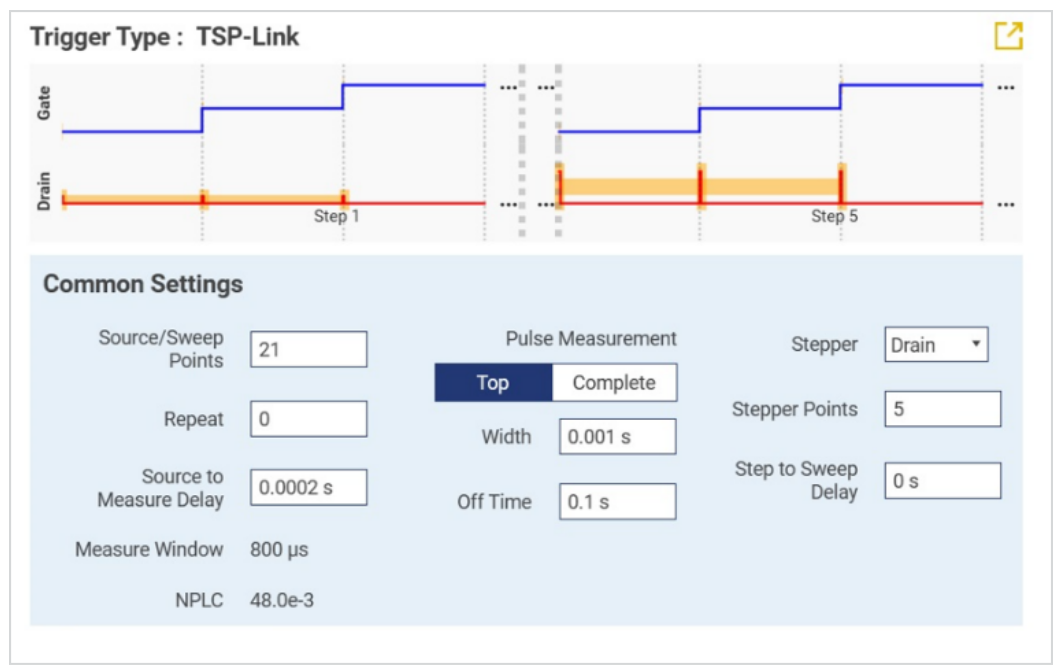The image size is (1063, 670).
Task: Click the NPLC value 48.0e-3
Action: 281,601
